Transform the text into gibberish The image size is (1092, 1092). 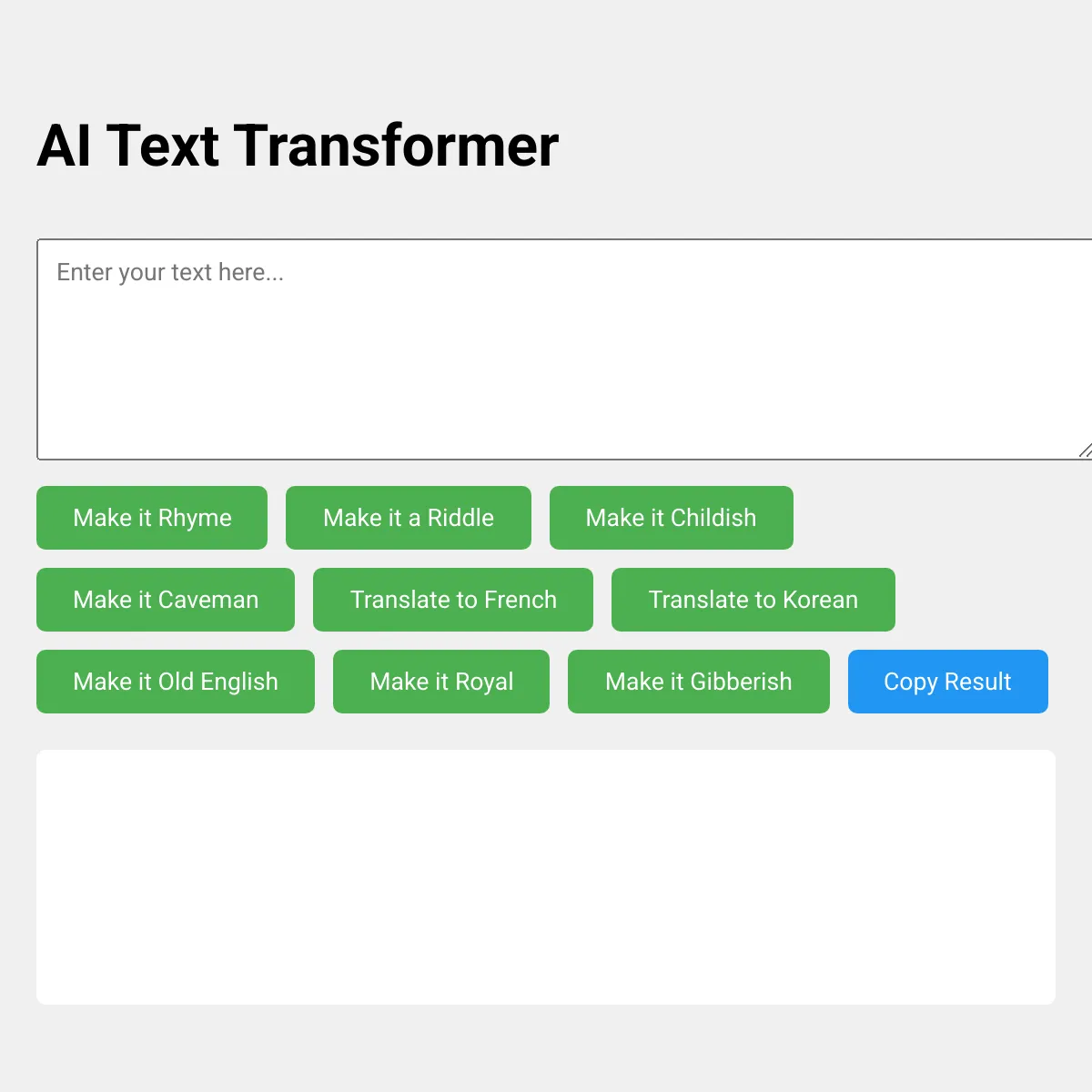pos(699,682)
